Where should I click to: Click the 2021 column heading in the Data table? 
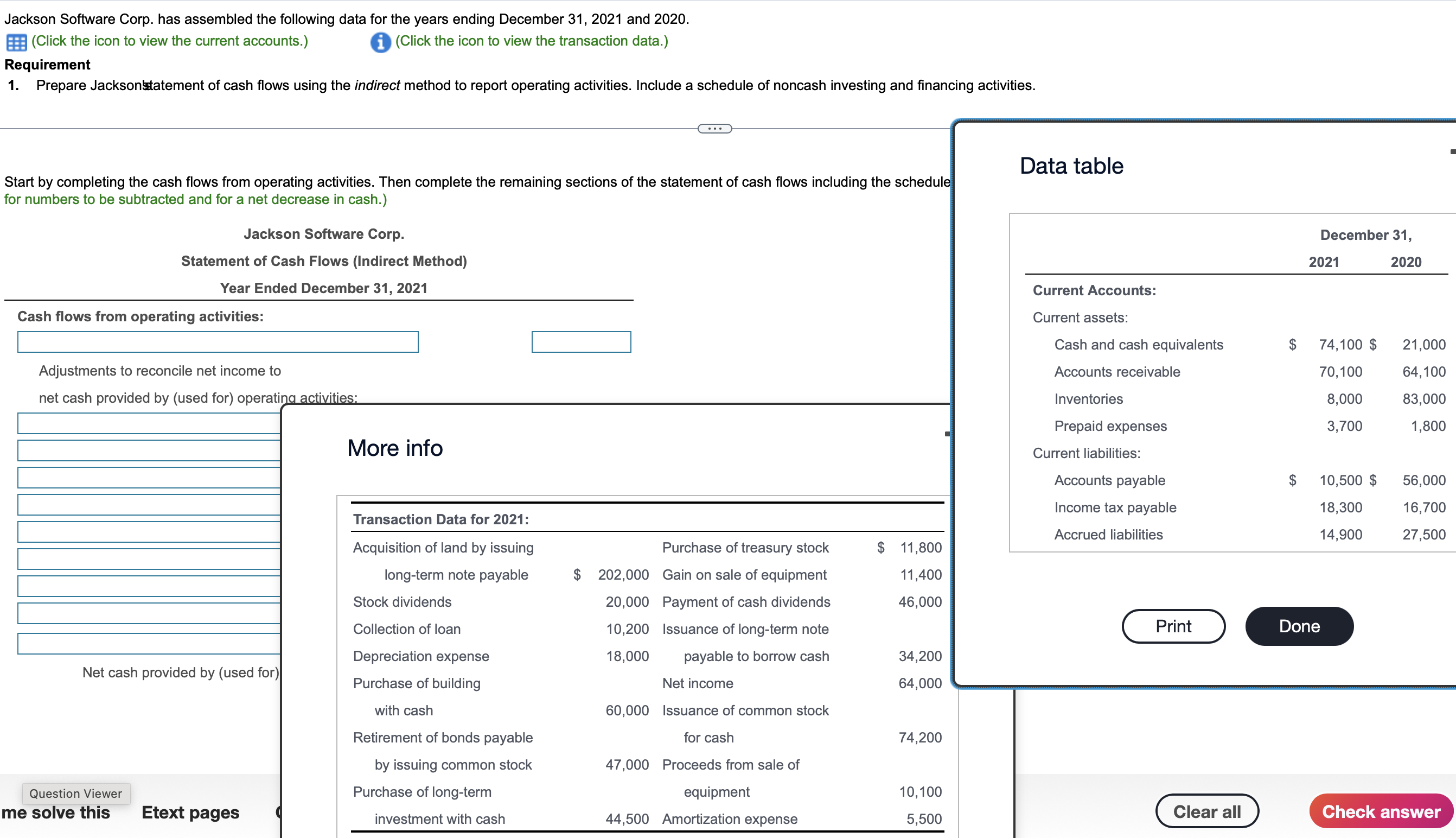[1324, 261]
